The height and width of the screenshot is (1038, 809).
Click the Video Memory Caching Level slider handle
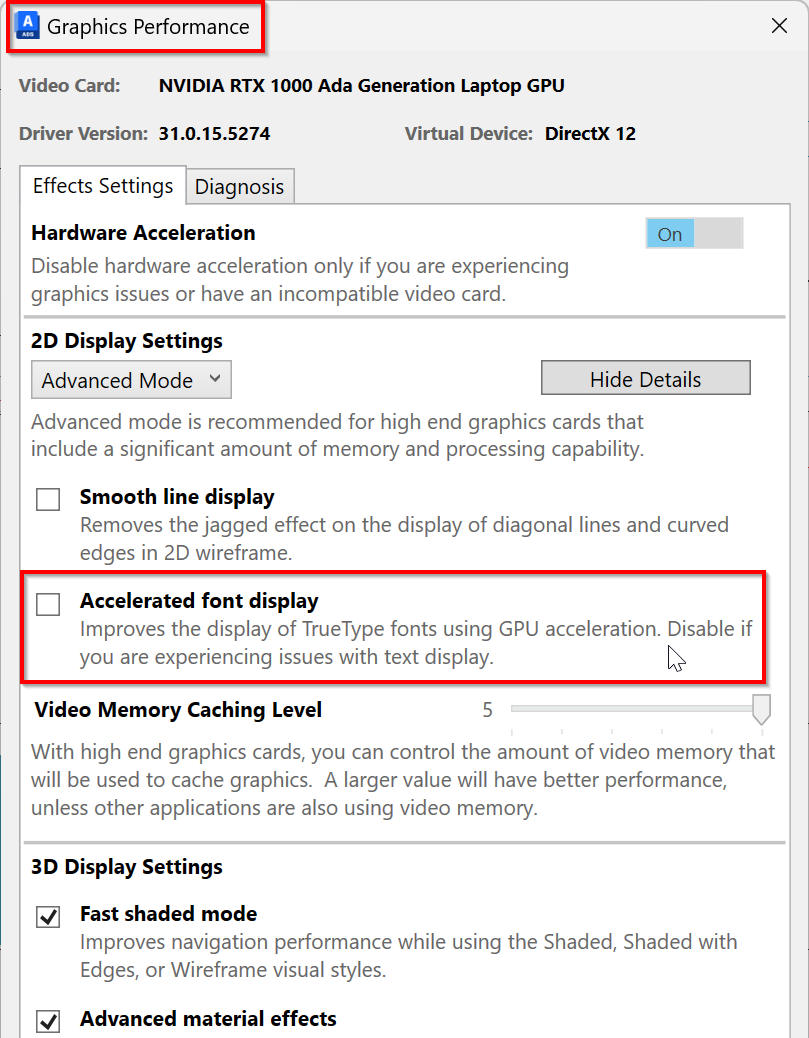(761, 710)
